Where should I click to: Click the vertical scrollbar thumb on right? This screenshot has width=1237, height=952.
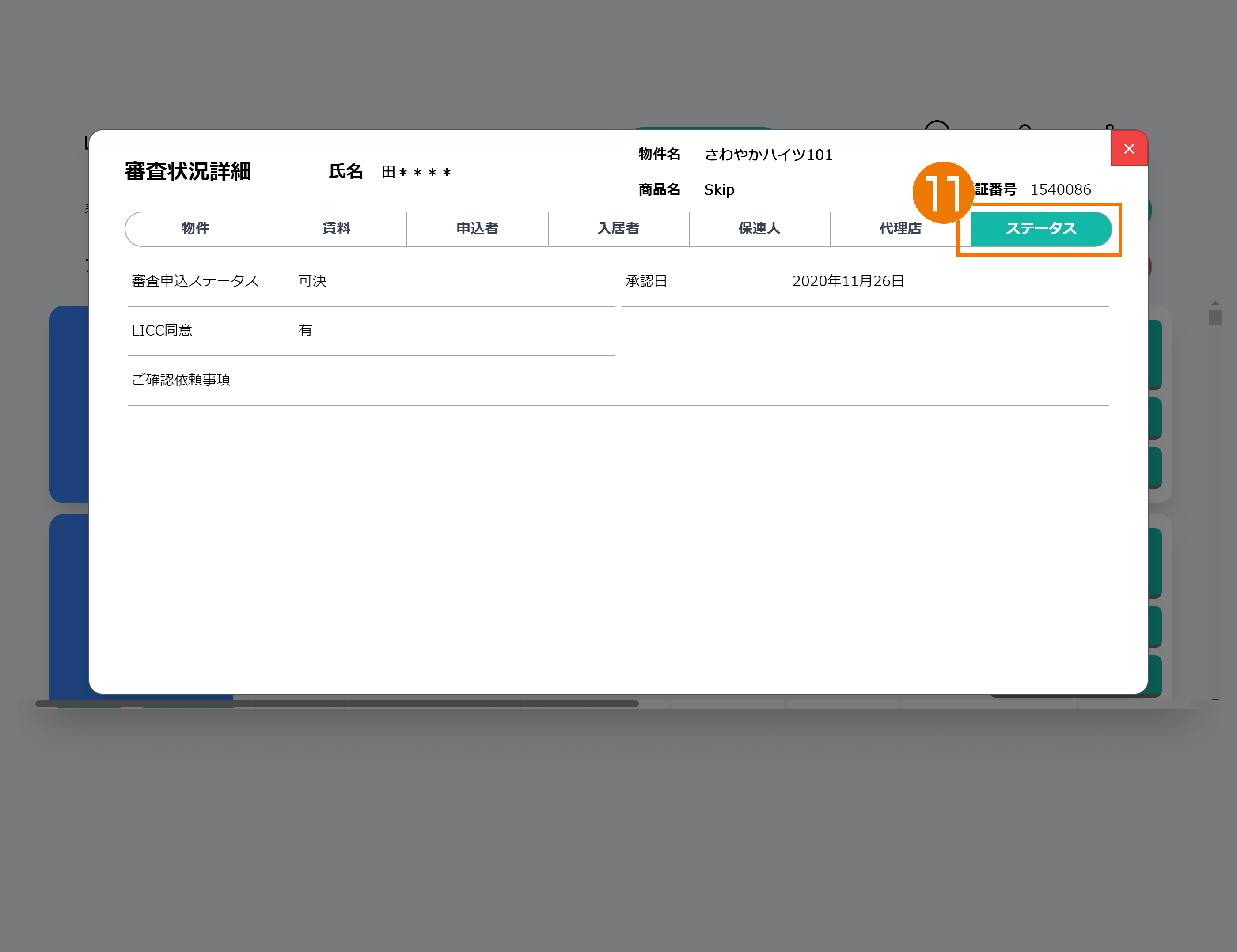click(1214, 317)
